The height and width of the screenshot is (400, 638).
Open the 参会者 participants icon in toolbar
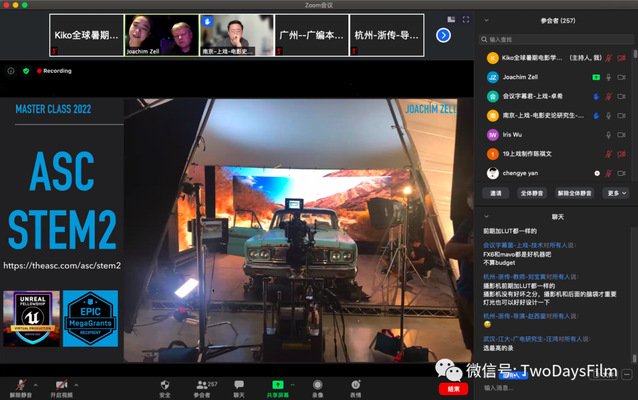(x=202, y=384)
